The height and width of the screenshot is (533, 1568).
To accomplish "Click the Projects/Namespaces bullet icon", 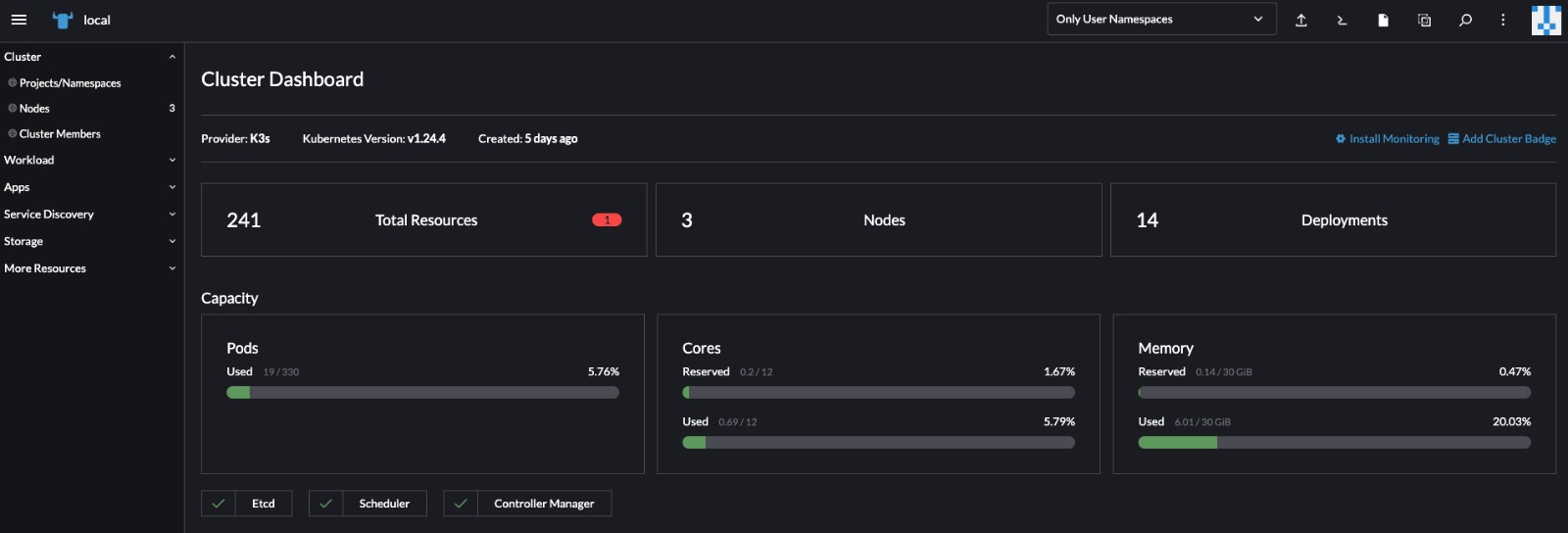I will click(13, 83).
